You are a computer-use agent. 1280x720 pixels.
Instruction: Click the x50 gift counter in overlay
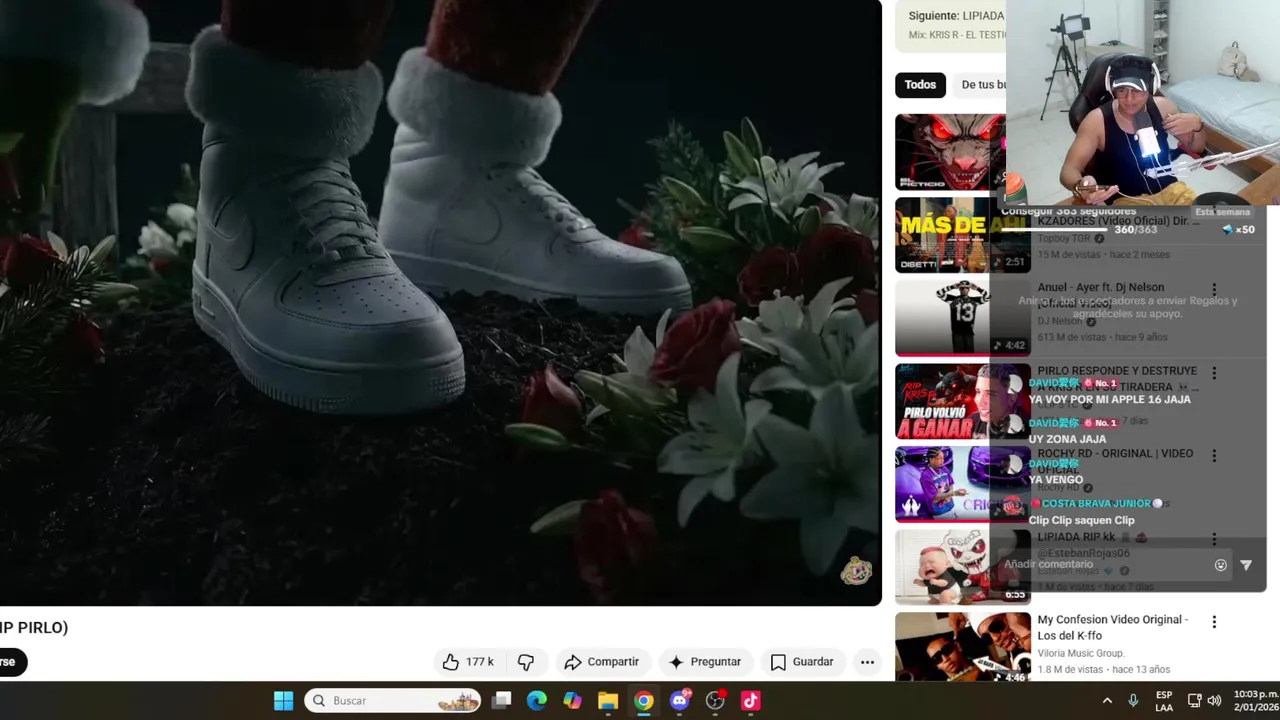[x=1239, y=230]
